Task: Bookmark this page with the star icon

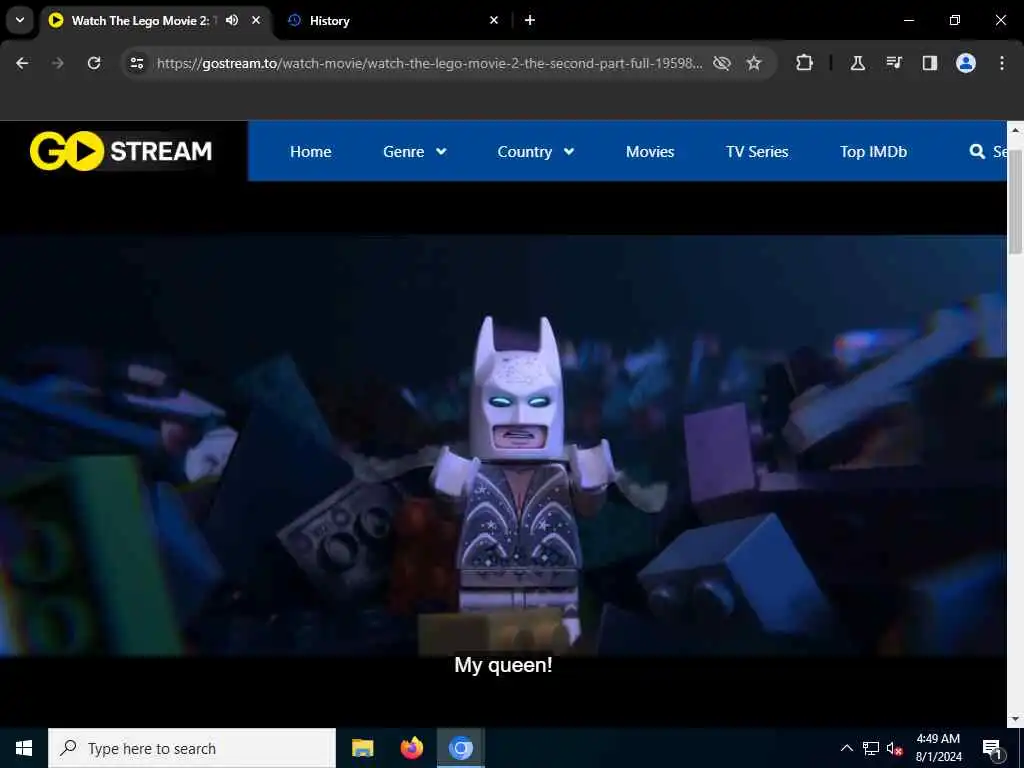Action: 754,63
